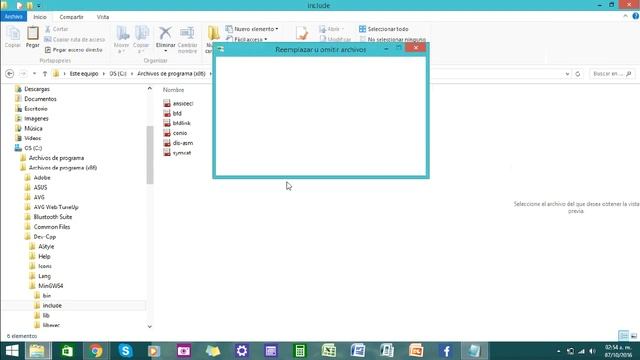Open Google Chrome from the taskbar
Screen dimensions: 640x360
[x=96, y=351]
